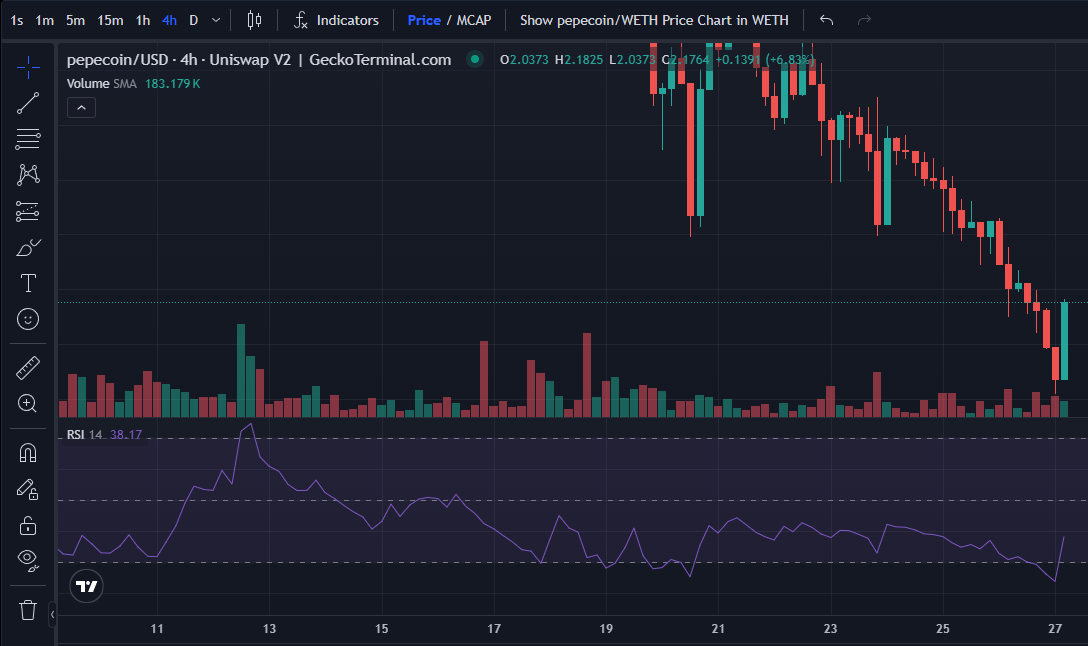Click the date label 11 on time axis

click(x=157, y=629)
